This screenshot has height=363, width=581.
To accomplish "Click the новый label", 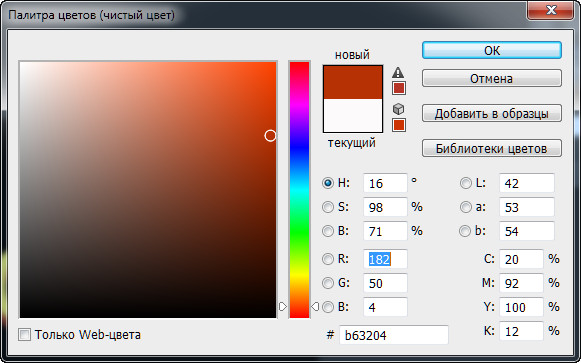I will pos(352,55).
